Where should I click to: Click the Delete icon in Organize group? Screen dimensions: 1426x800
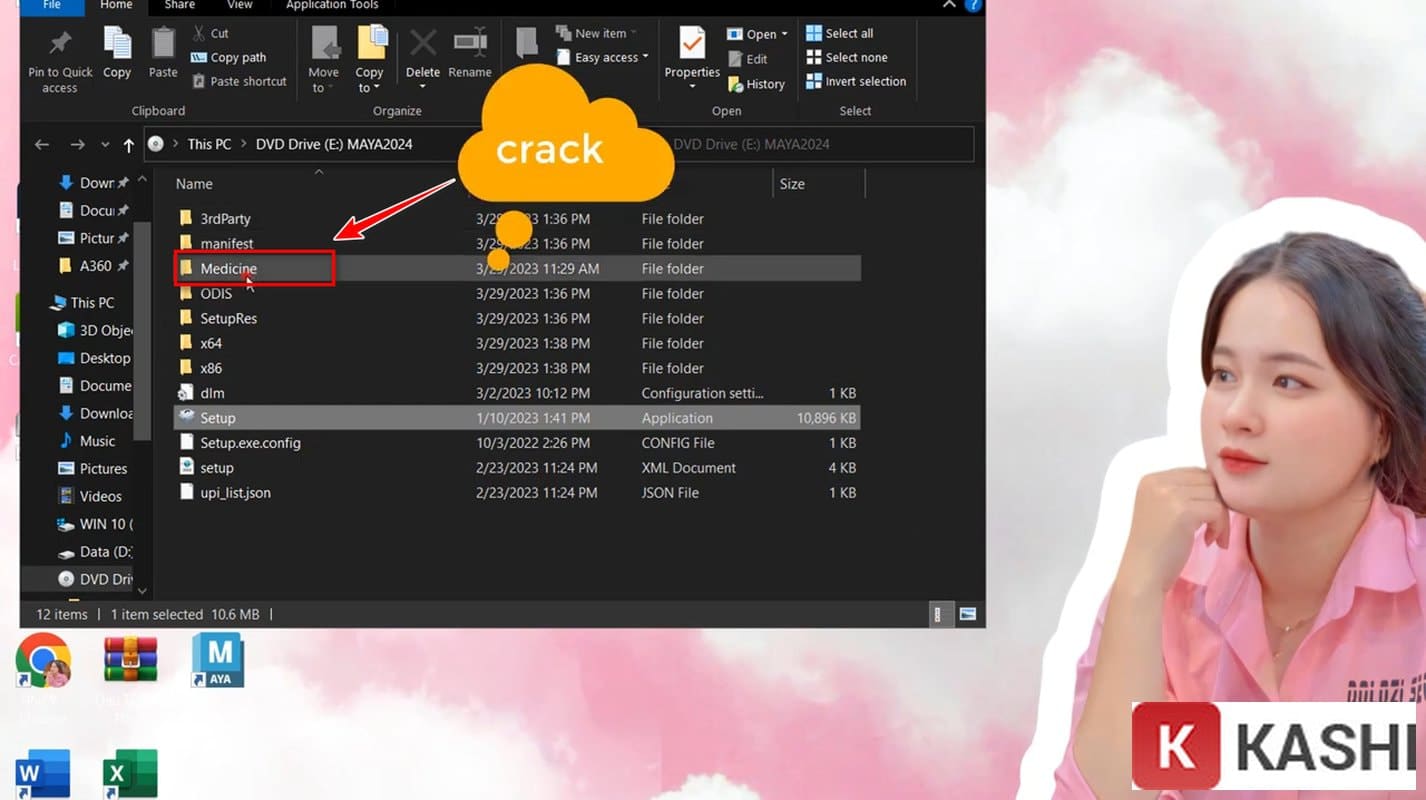[x=422, y=46]
